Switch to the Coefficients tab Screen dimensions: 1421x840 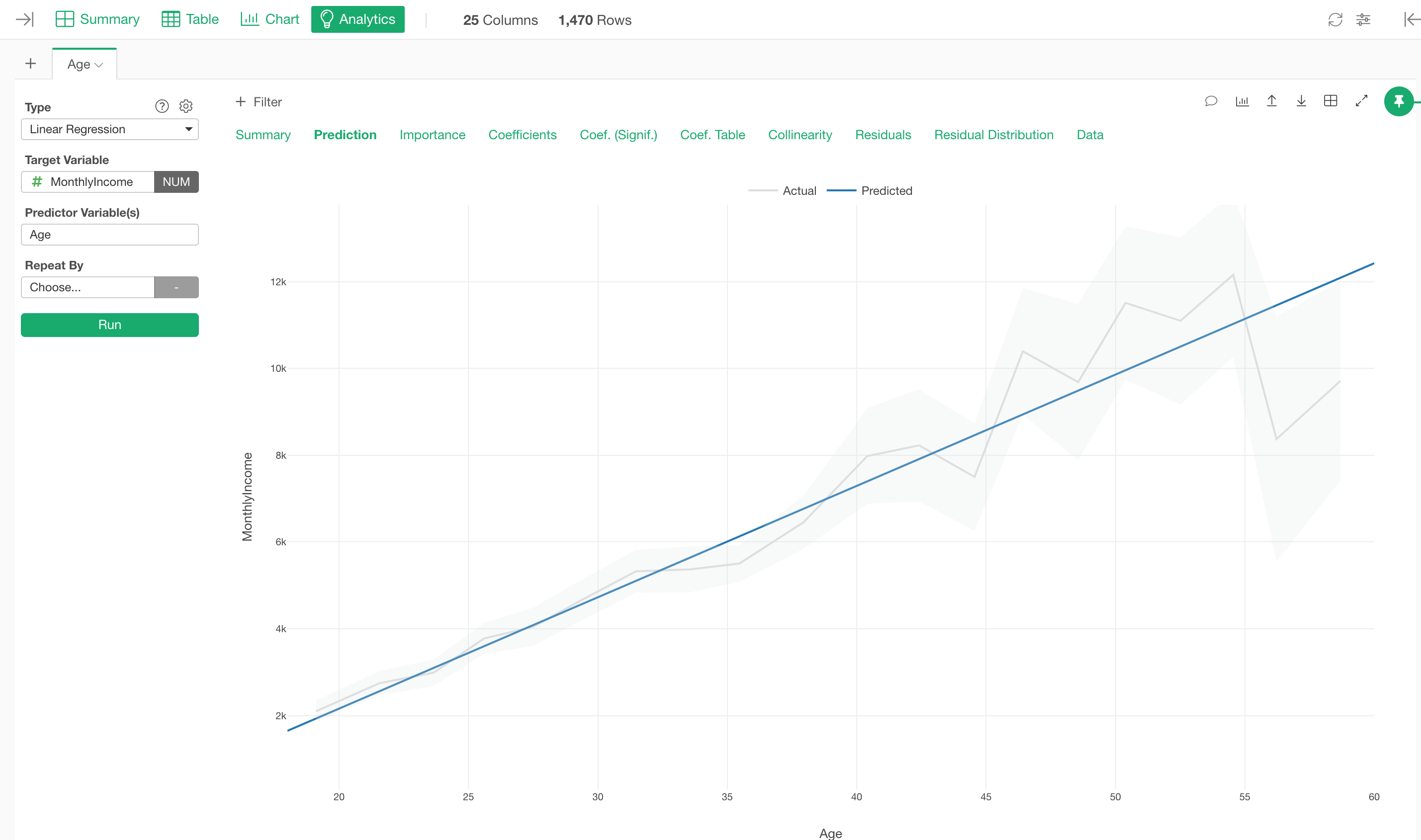[x=522, y=135]
